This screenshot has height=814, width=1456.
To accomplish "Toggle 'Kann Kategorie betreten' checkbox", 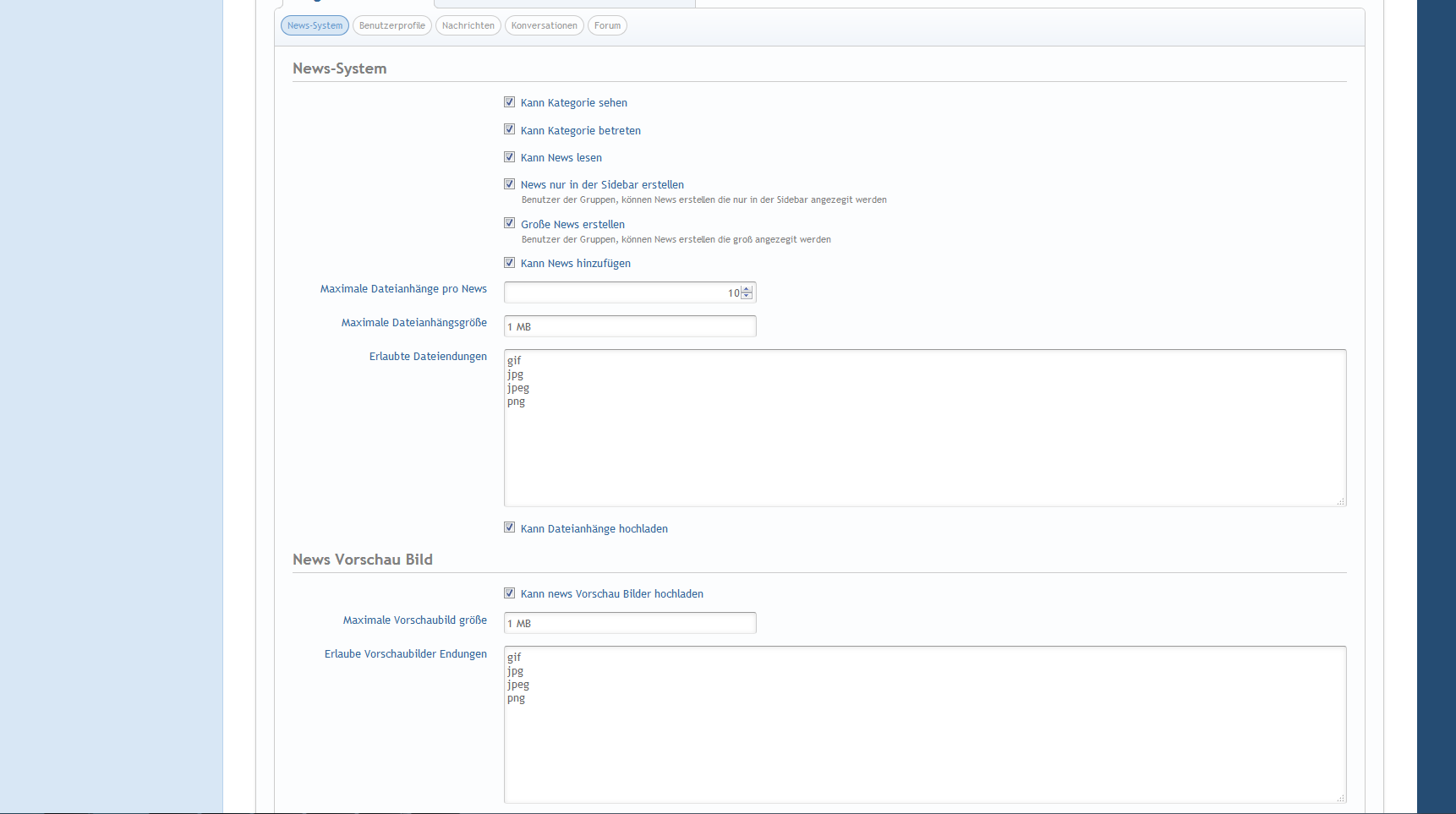I will pos(509,129).
